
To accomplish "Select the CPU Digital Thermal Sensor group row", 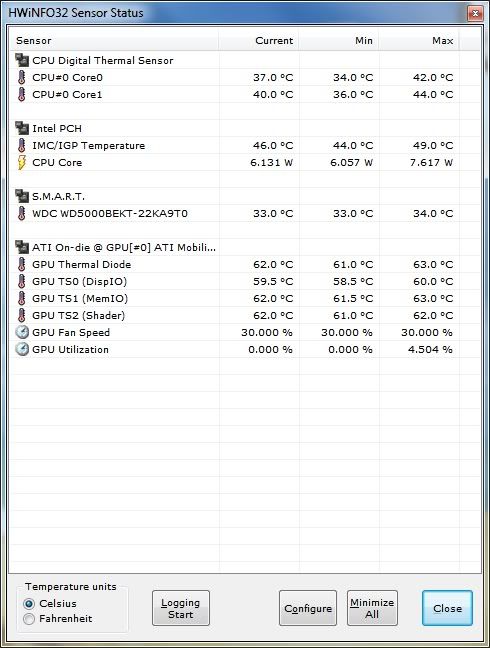I will [246, 60].
